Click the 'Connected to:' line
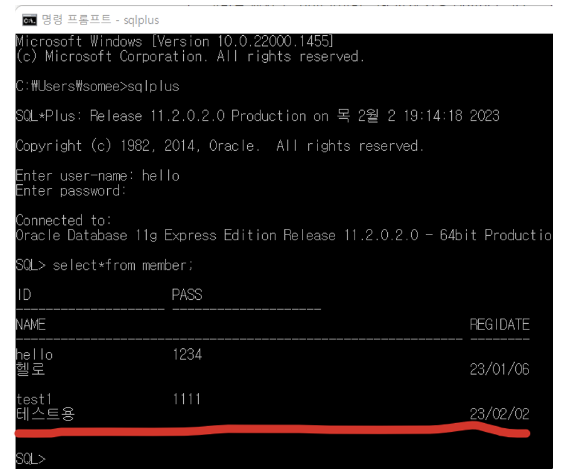This screenshot has width=561, height=470. click(64, 220)
